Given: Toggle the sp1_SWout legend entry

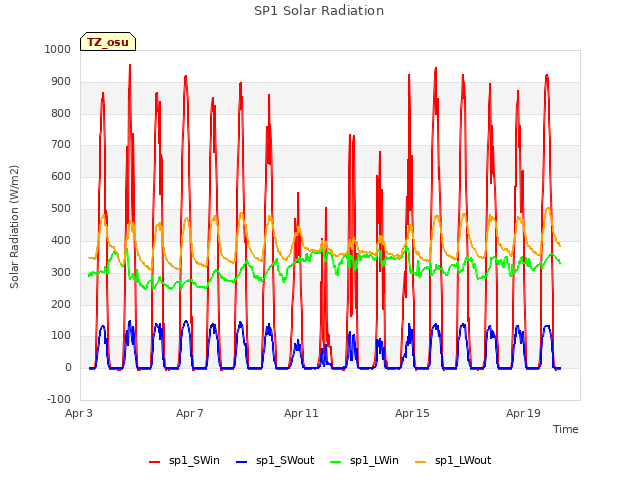Looking at the screenshot, I should [x=275, y=460].
